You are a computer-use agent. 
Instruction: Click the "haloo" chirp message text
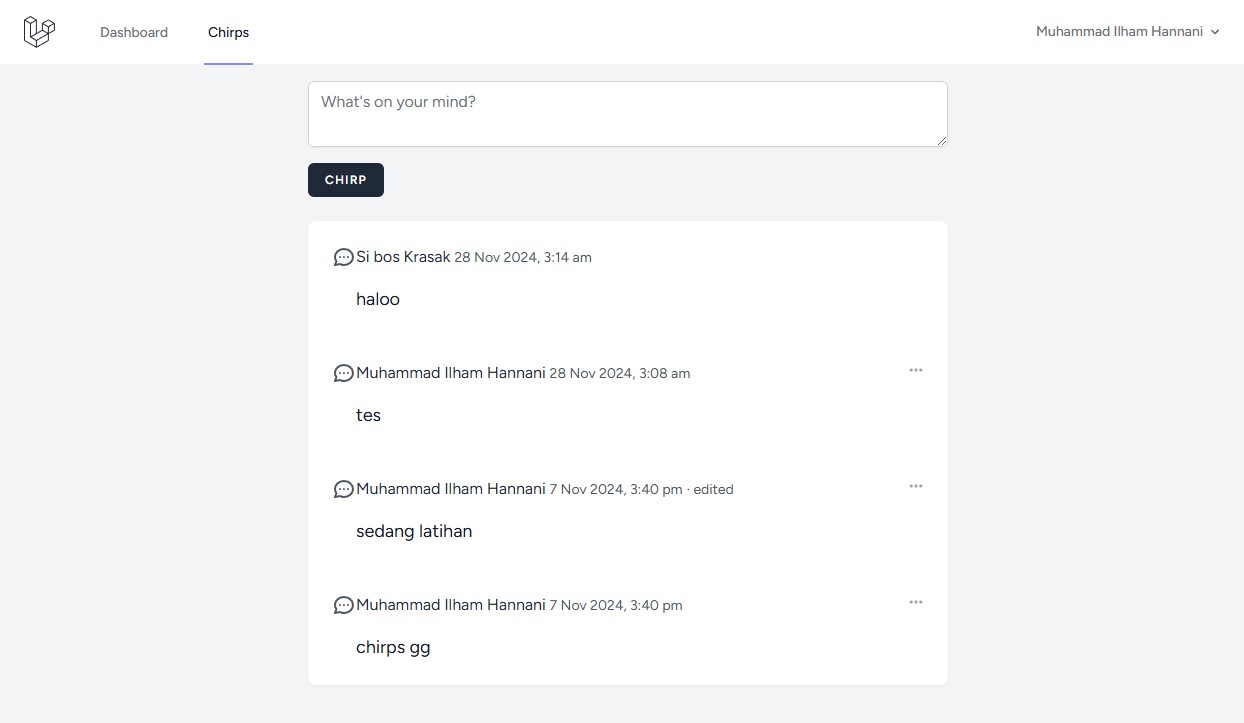[x=378, y=299]
